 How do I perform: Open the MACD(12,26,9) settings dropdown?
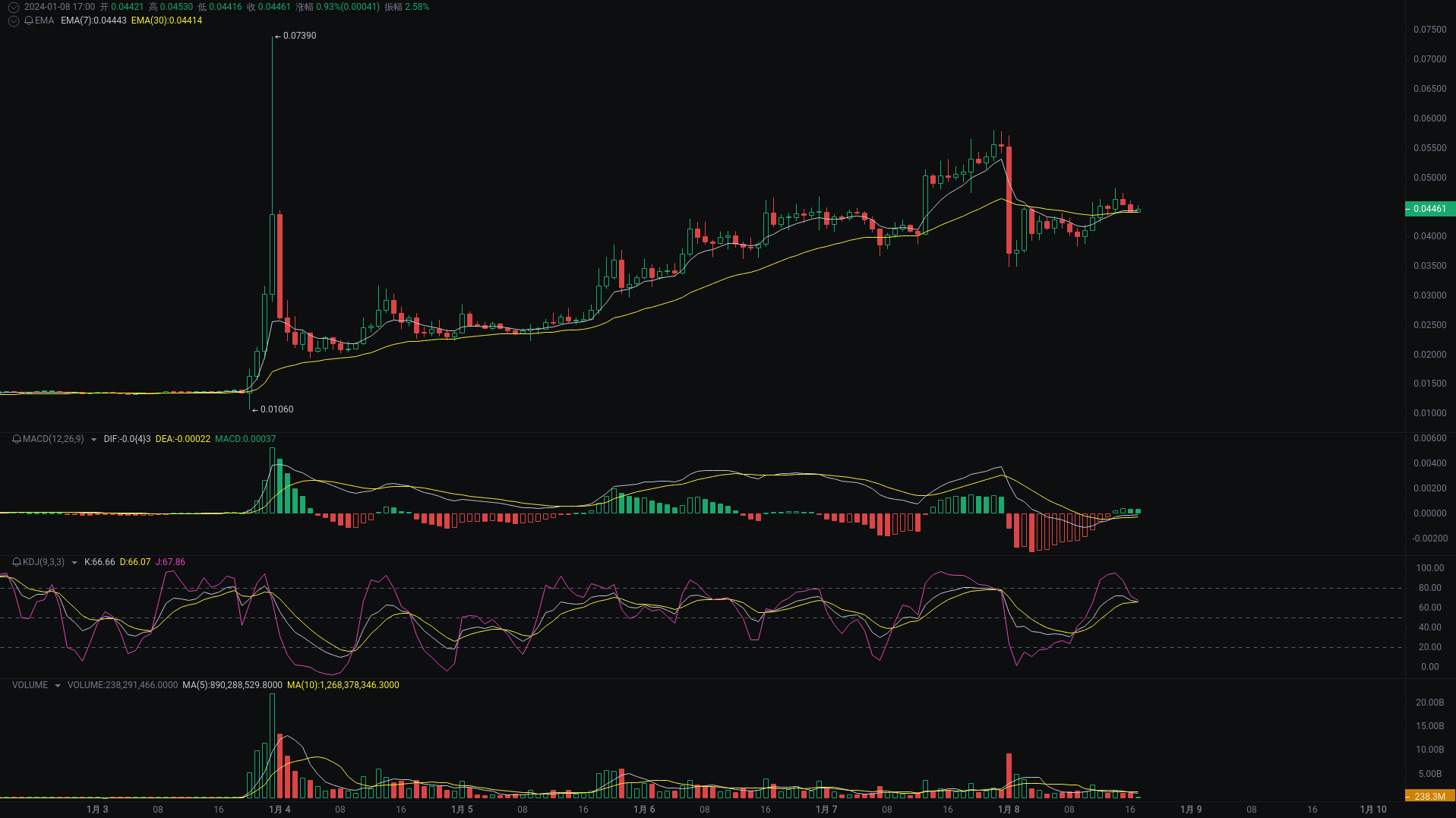[94, 439]
